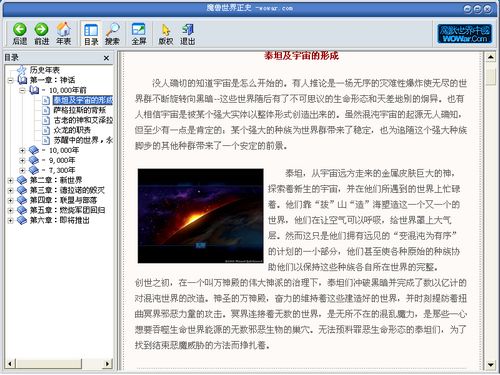Open the 搜索 magnifier search icon
The width and height of the screenshot is (500, 375).
coord(112,29)
